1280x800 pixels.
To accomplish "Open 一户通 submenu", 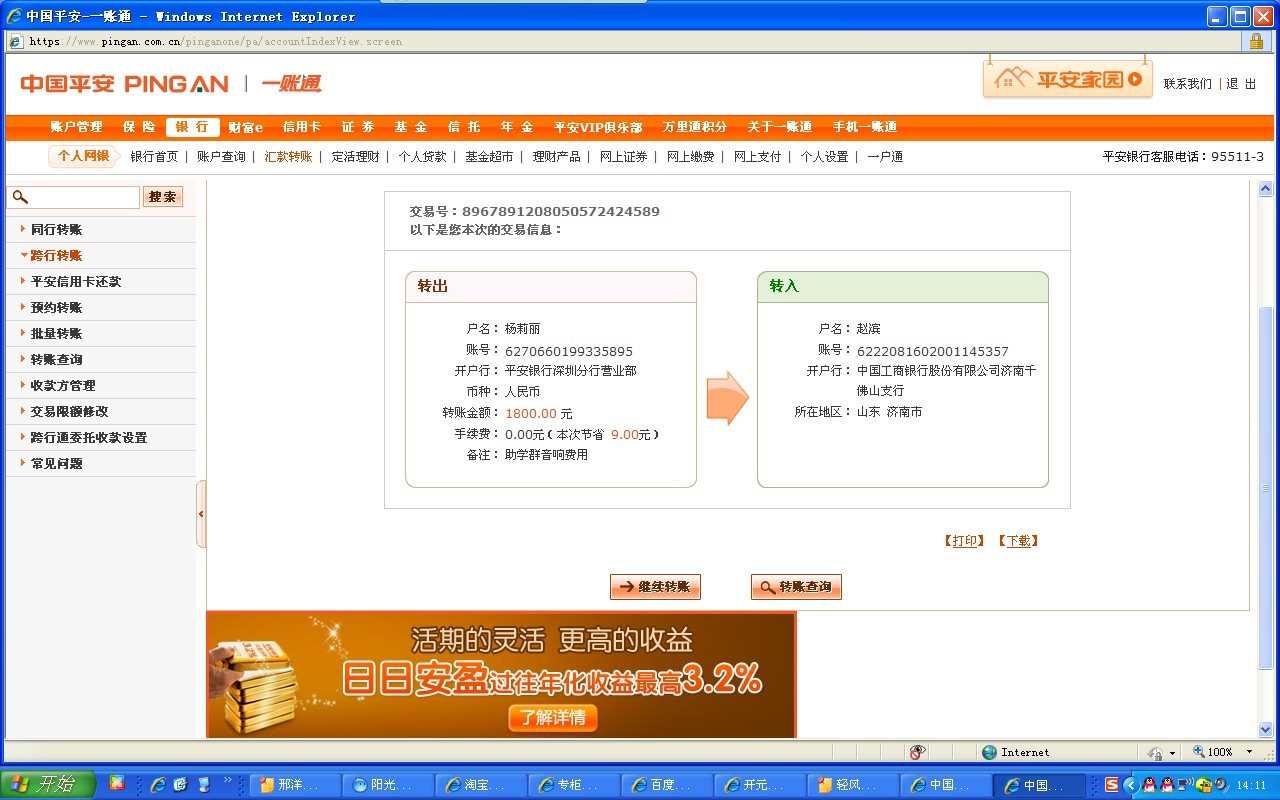I will [x=885, y=157].
